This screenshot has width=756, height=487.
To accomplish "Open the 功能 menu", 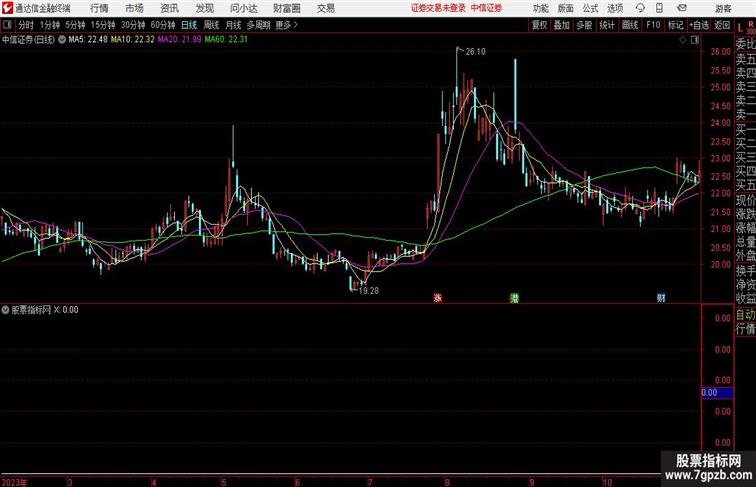I will coord(541,8).
